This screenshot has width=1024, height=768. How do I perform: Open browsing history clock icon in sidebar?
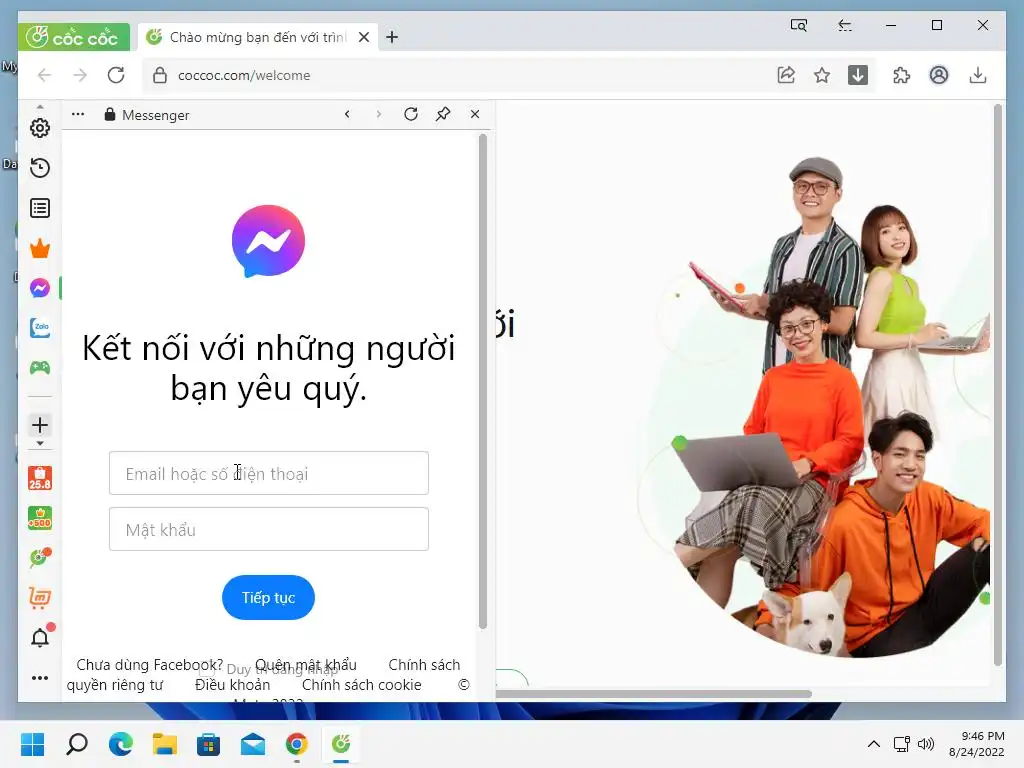40,168
